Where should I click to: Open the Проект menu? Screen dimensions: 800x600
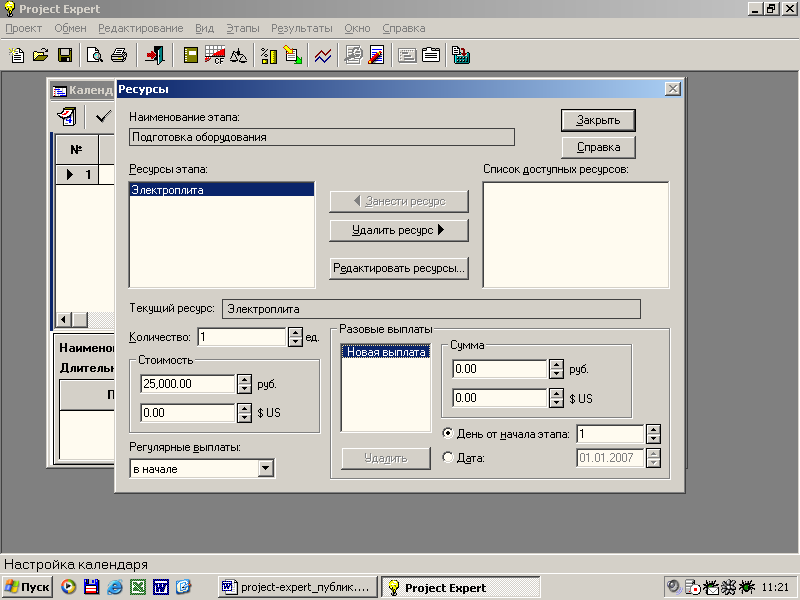coord(23,28)
